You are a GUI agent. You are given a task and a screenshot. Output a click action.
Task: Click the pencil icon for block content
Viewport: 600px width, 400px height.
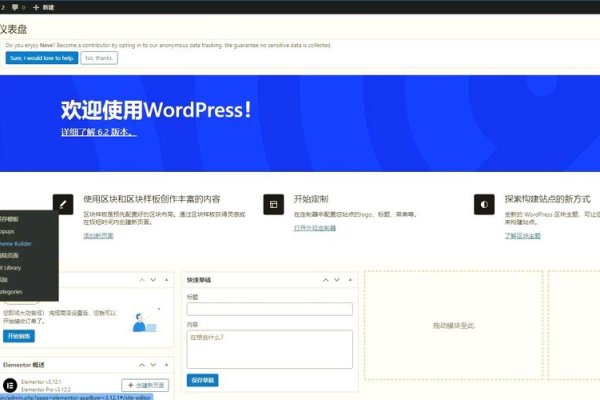pyautogui.click(x=63, y=204)
